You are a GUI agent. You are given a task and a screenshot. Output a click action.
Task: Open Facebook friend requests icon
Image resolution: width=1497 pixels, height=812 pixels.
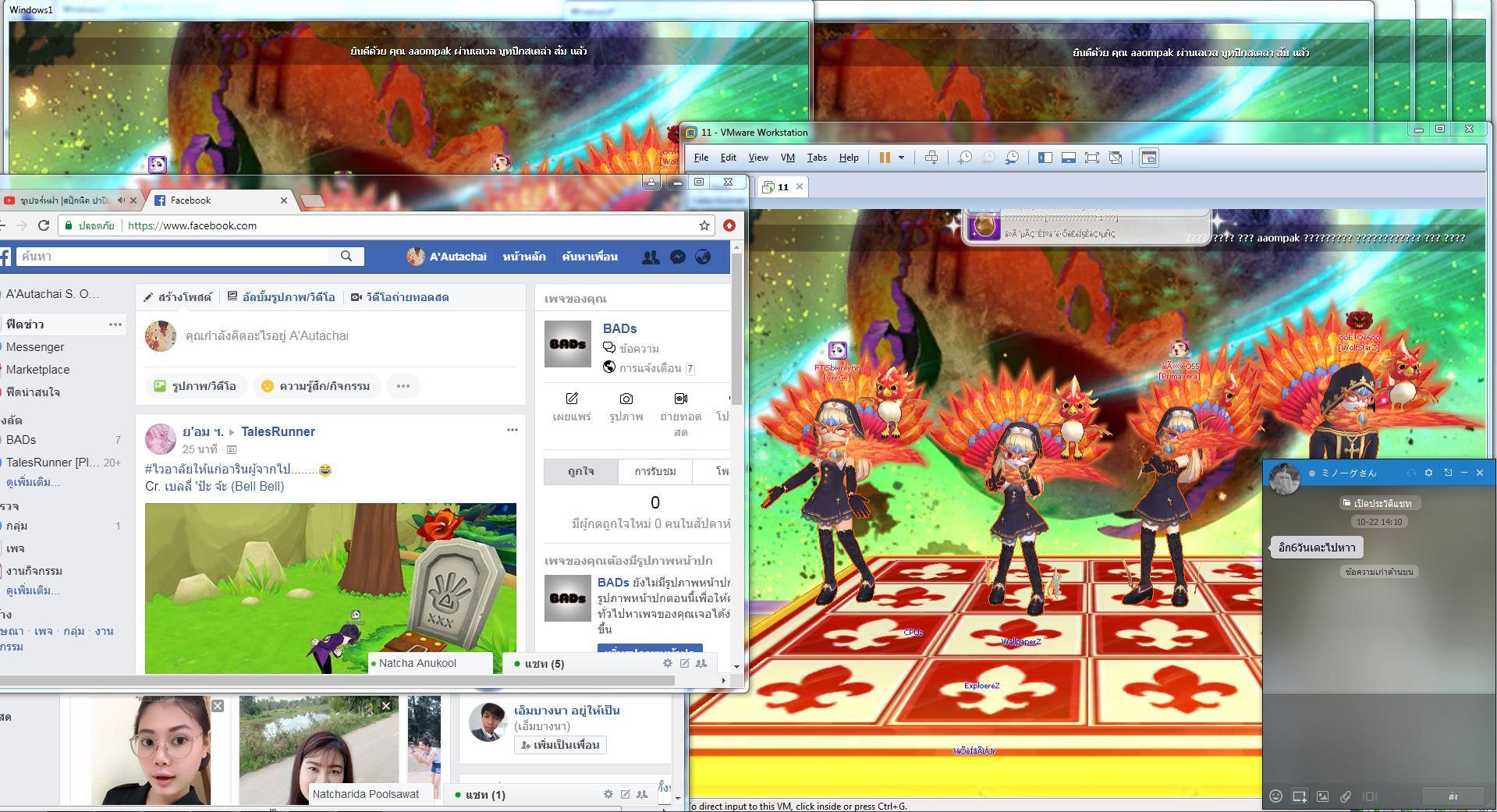tap(651, 257)
